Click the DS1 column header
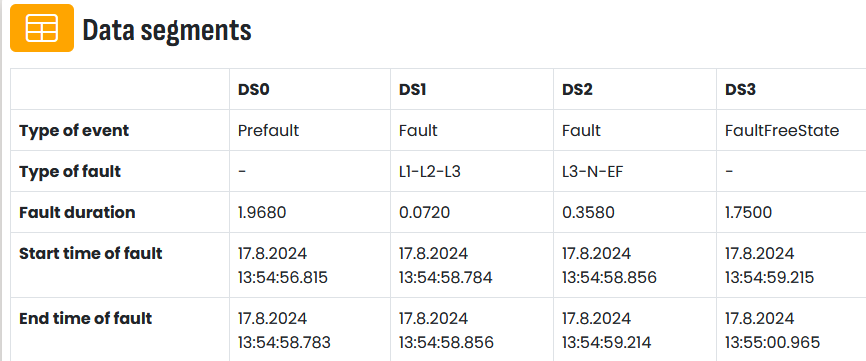The image size is (866, 361). click(x=412, y=89)
